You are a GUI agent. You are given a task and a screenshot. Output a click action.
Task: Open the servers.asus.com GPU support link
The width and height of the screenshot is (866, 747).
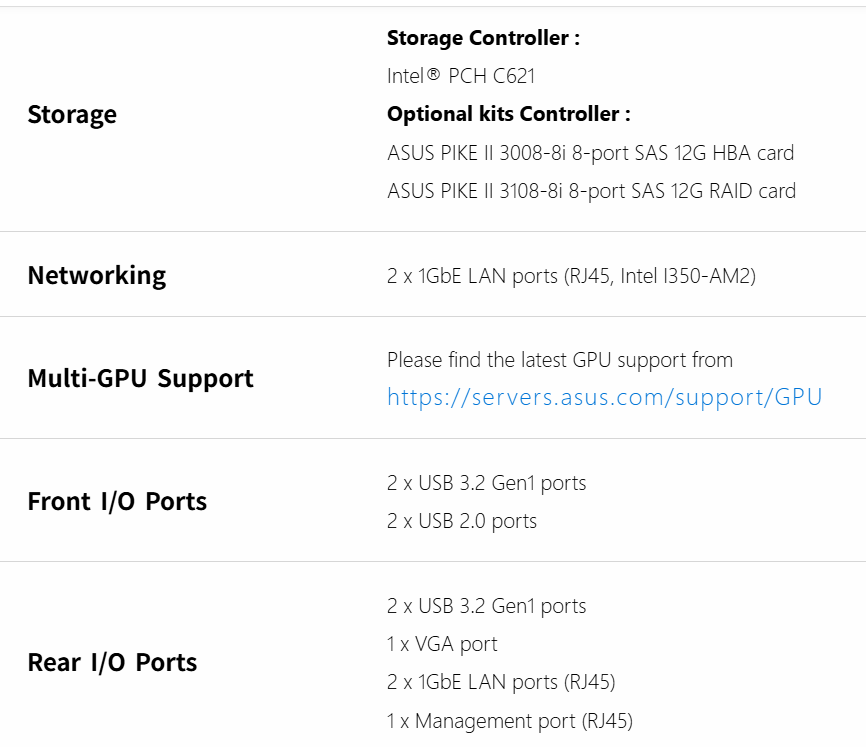pos(604,398)
